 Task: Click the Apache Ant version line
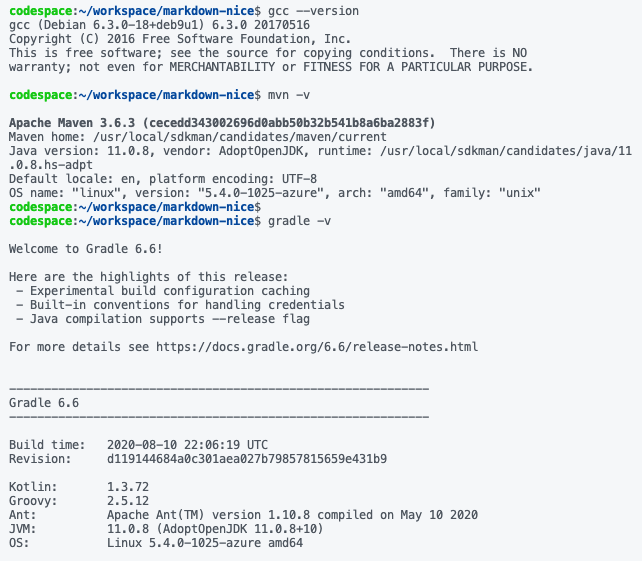[292, 515]
